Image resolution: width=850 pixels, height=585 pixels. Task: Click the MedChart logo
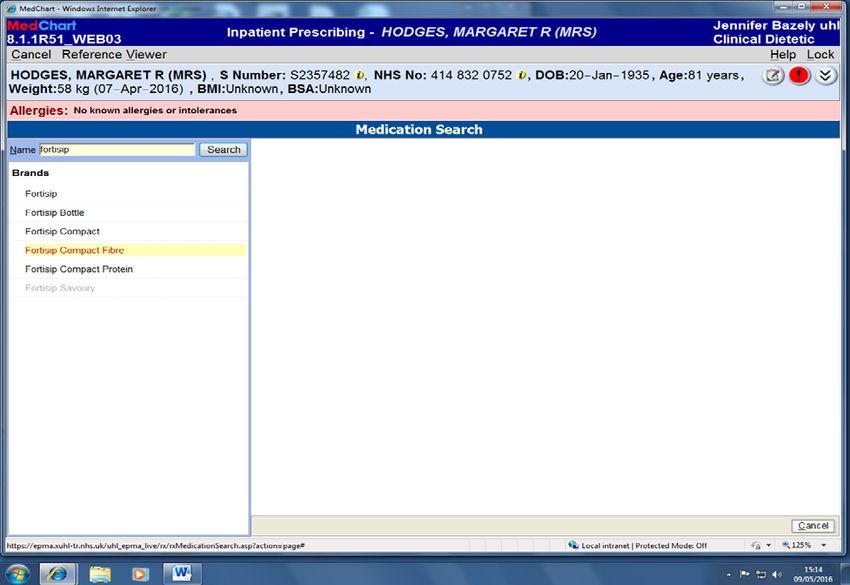point(42,25)
